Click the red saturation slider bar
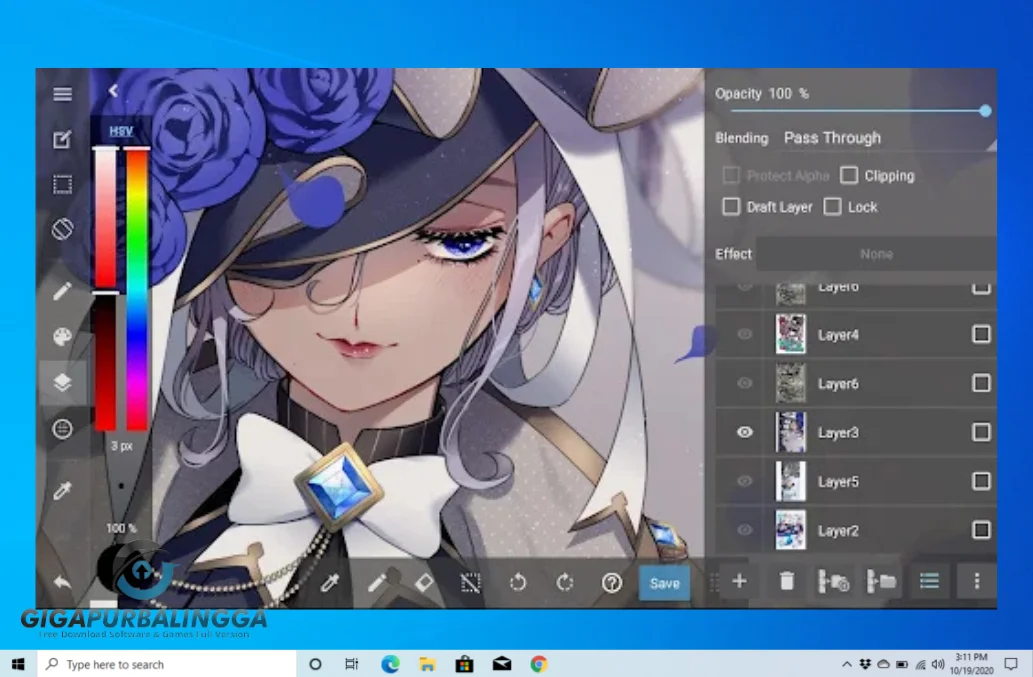This screenshot has height=677, width=1033. click(105, 219)
